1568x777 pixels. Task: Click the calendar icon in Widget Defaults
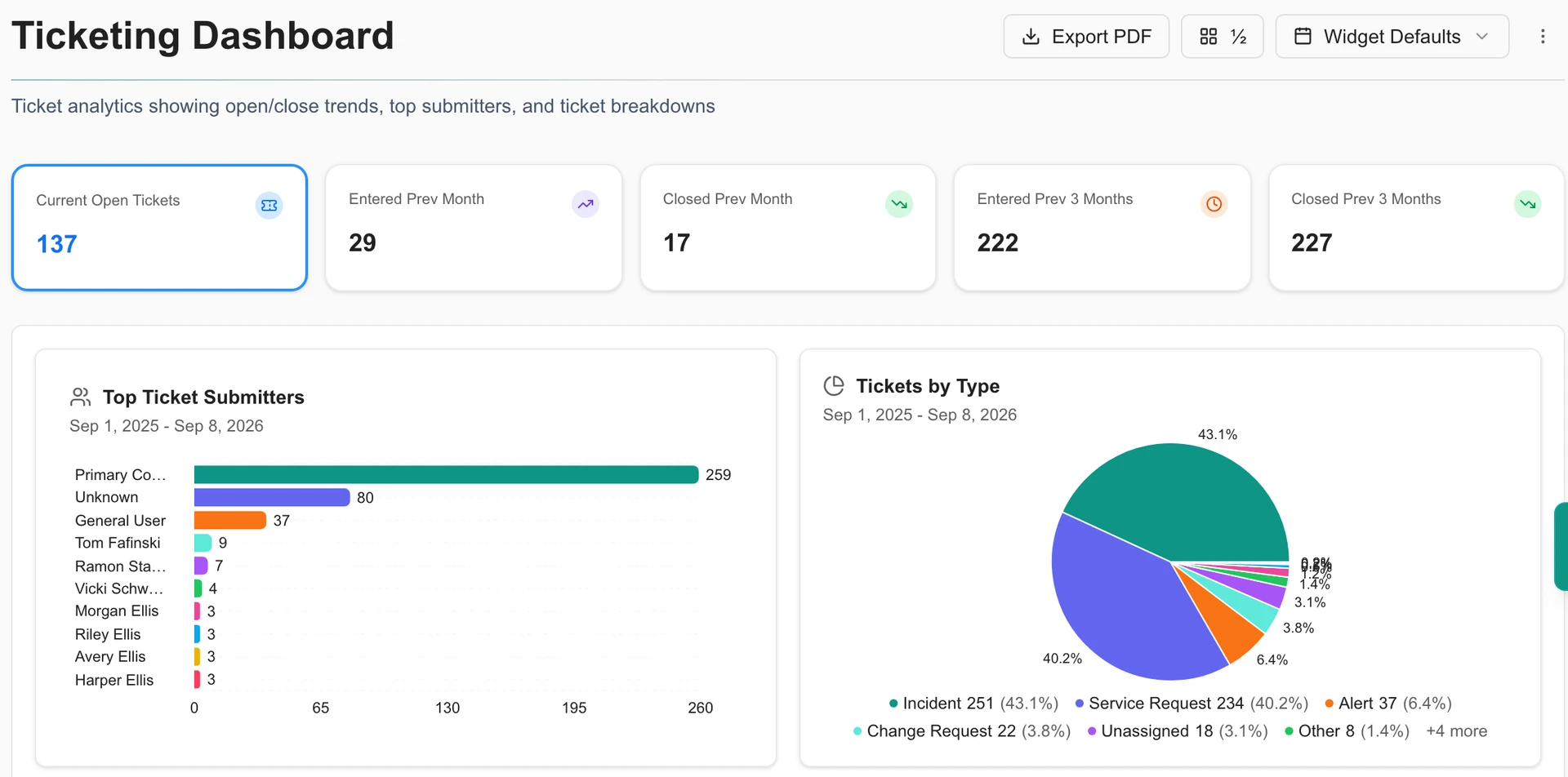click(x=1303, y=37)
